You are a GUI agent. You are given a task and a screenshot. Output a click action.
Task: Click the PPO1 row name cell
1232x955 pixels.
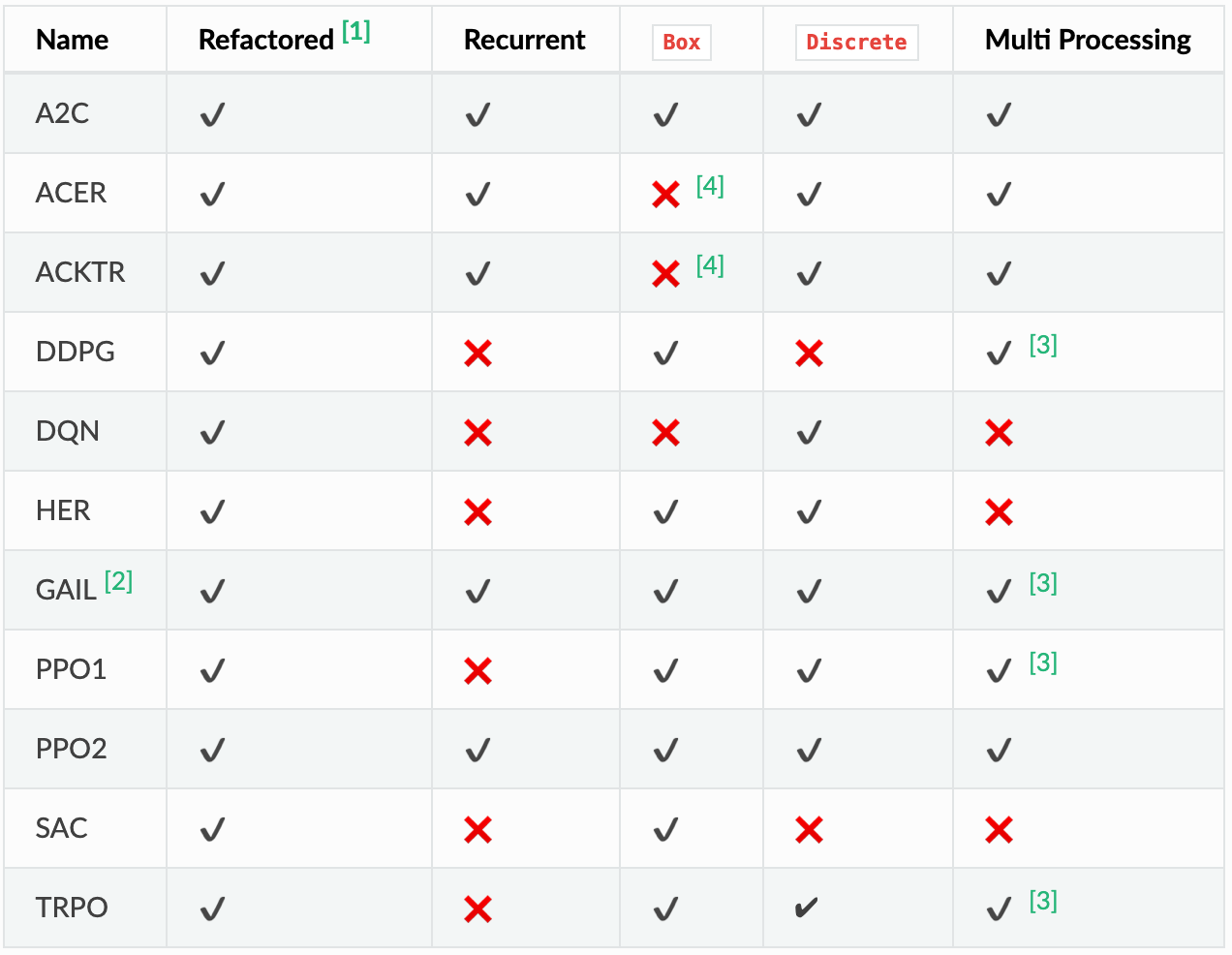pos(71,669)
